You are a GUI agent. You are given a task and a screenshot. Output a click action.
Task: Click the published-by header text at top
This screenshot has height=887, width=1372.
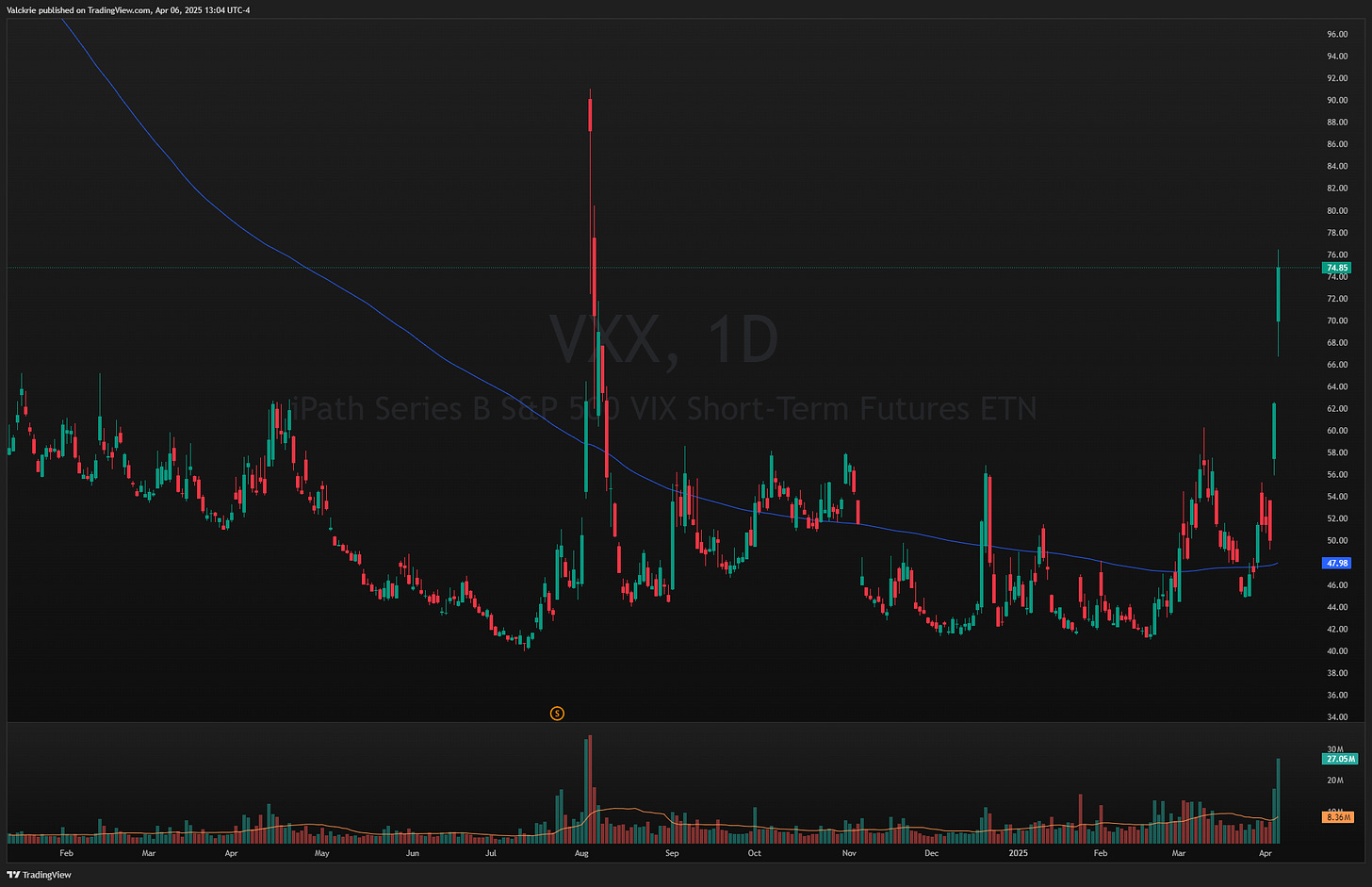coord(127,10)
